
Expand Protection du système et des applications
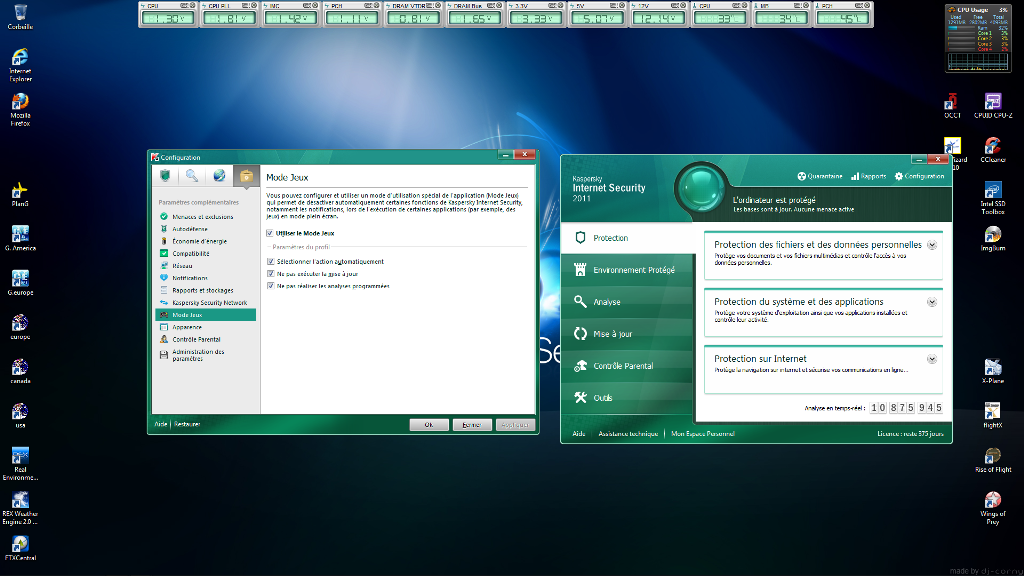pos(932,302)
